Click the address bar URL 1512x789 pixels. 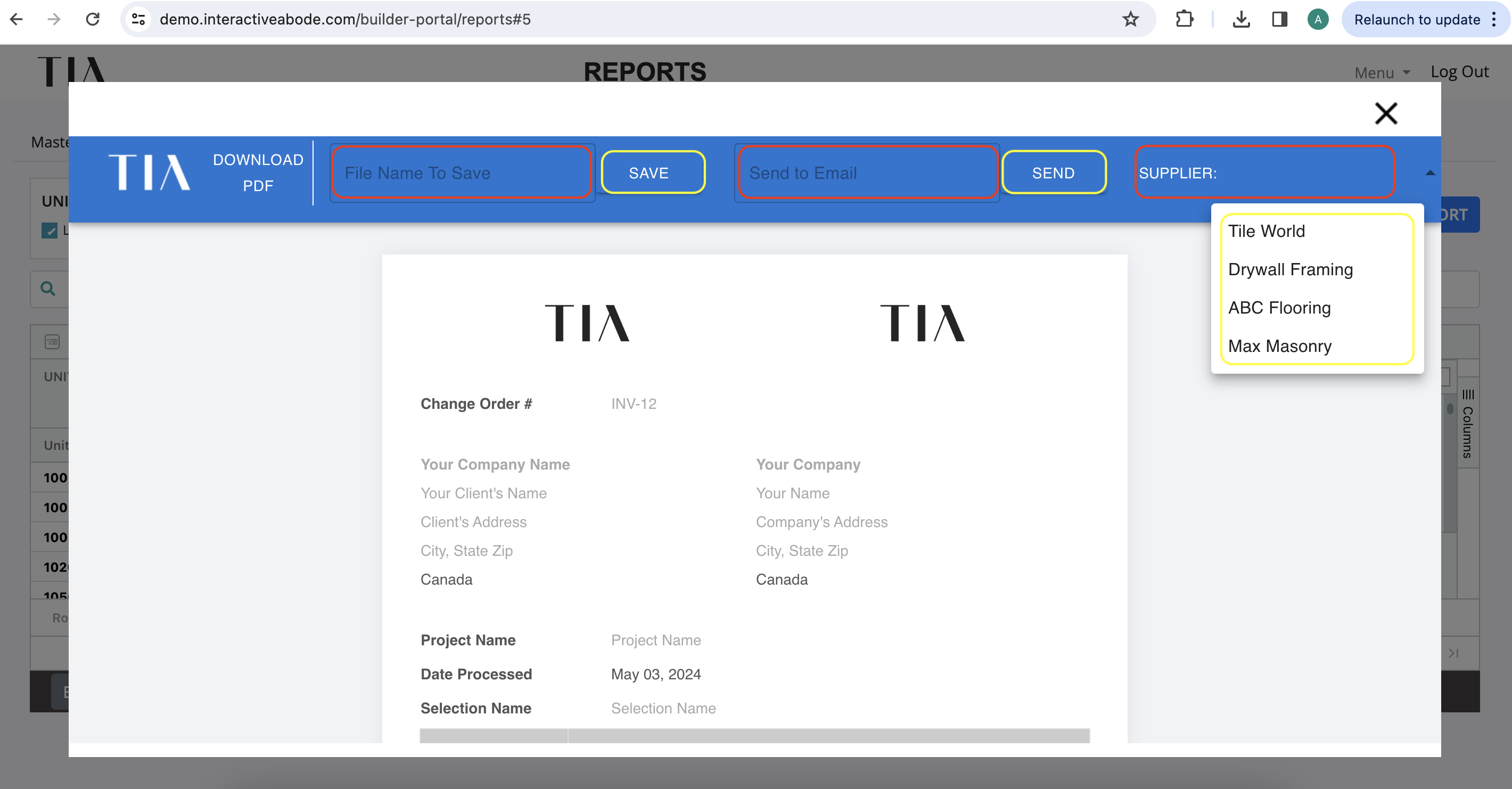pos(345,19)
